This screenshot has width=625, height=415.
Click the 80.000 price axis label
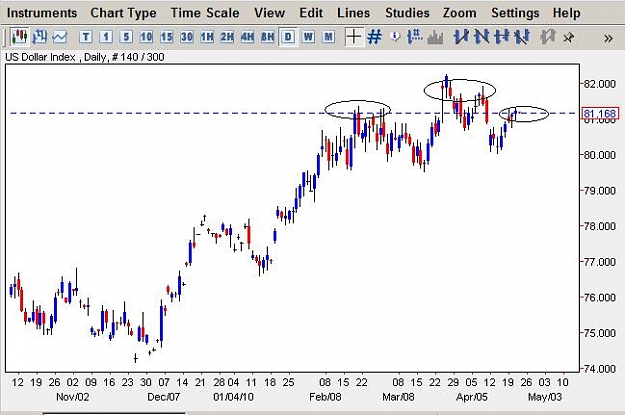(600, 155)
